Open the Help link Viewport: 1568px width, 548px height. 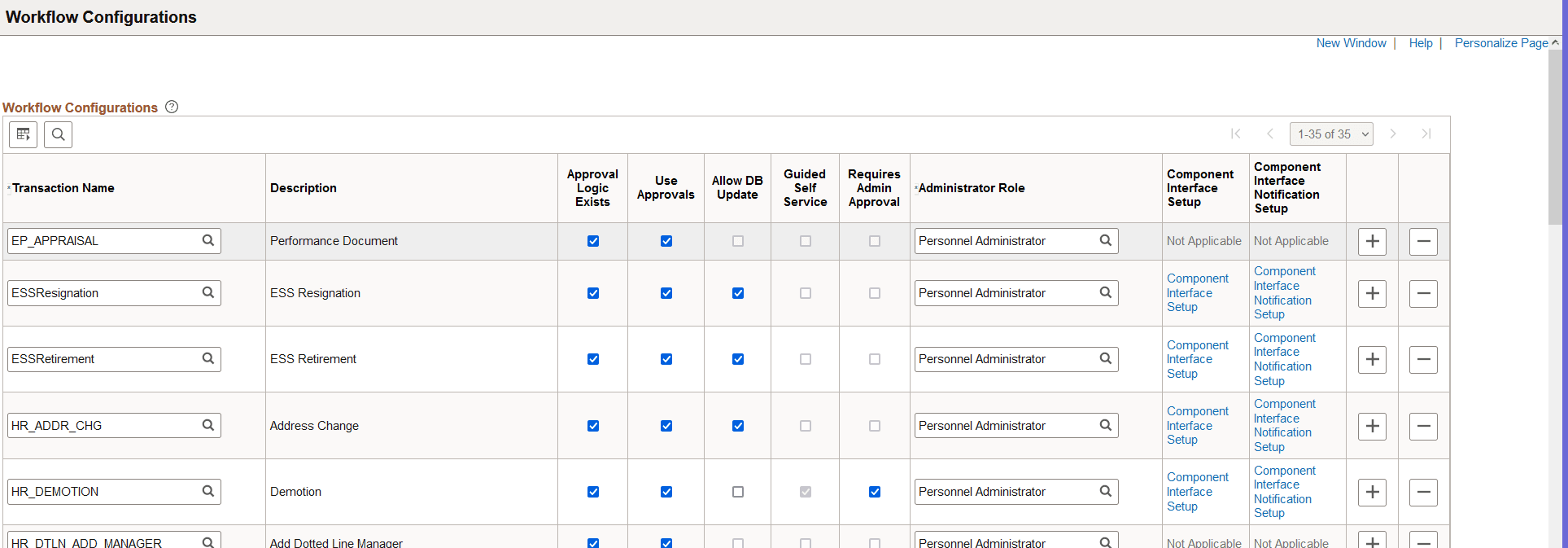pos(1421,43)
